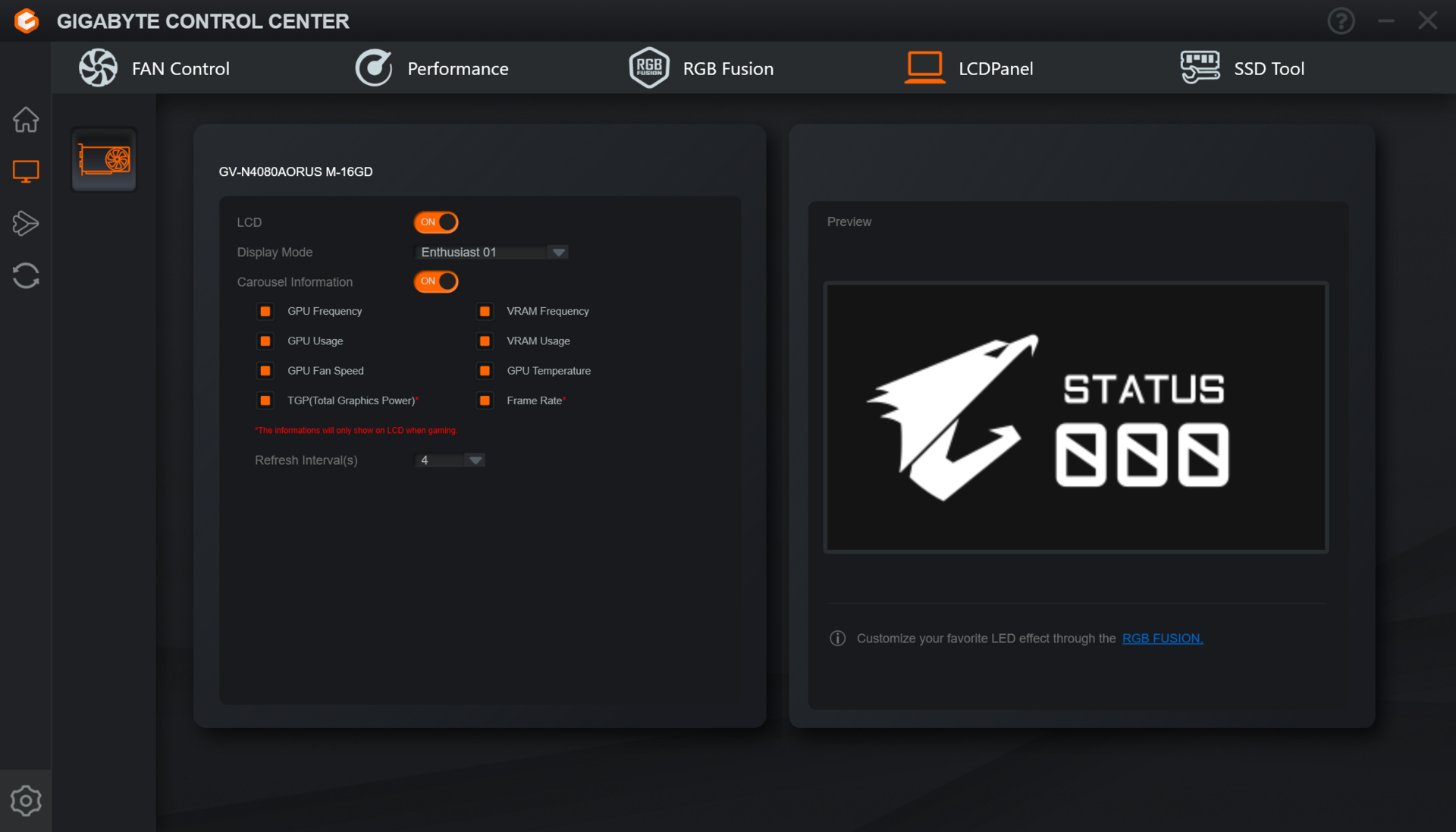Expand the Display Mode dropdown
The height and width of the screenshot is (832, 1456).
[558, 253]
